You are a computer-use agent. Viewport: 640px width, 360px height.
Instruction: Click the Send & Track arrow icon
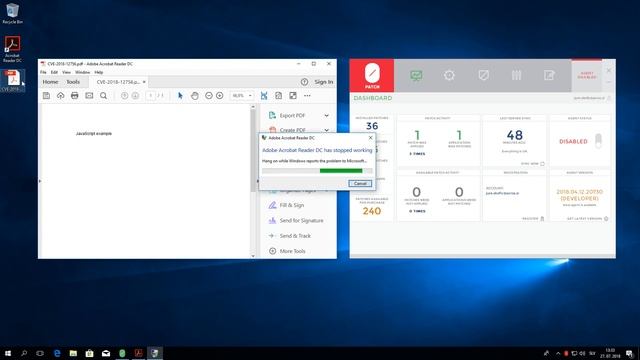coord(272,236)
